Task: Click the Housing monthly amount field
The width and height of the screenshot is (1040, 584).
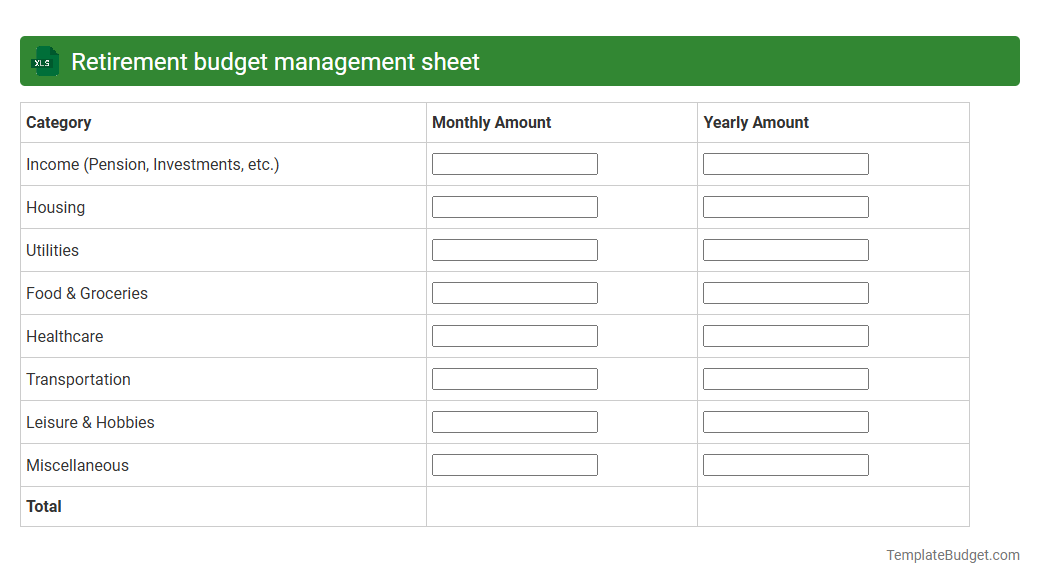Action: coord(514,206)
